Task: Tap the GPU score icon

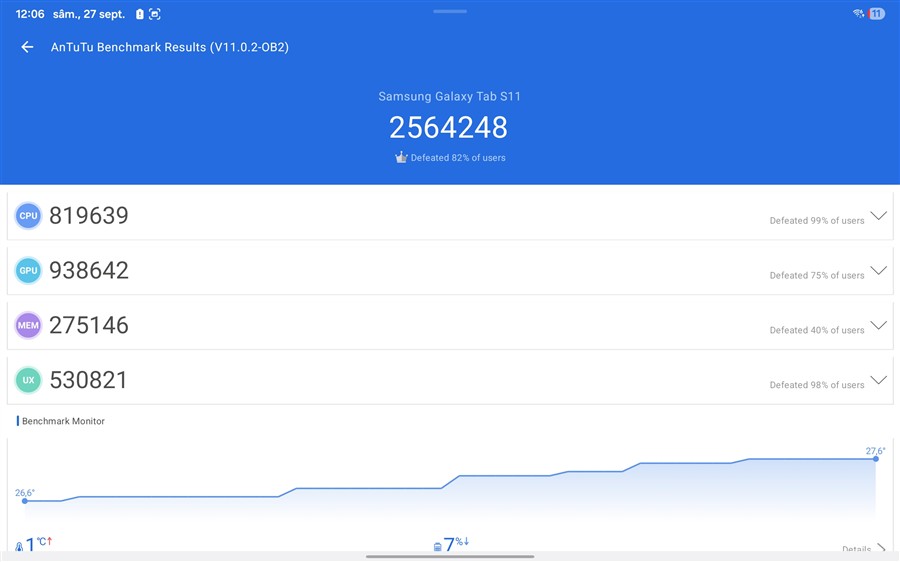Action: click(x=28, y=271)
